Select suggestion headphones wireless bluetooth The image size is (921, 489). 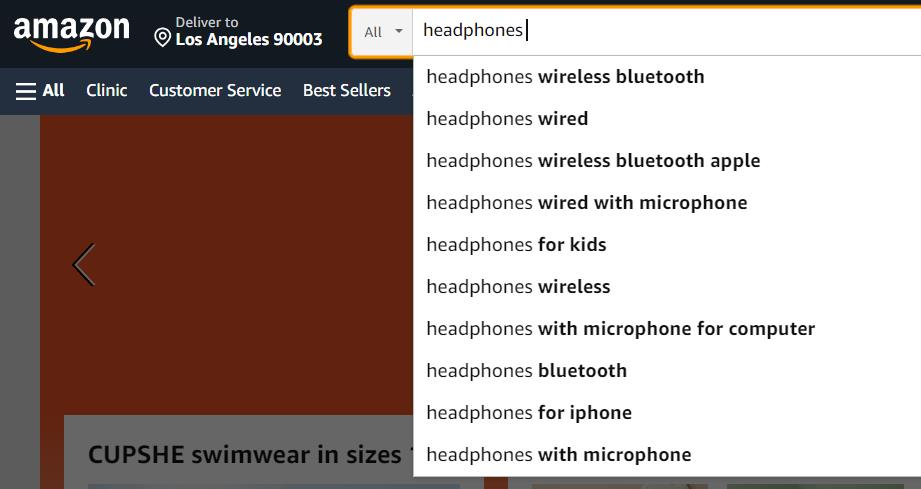[565, 77]
